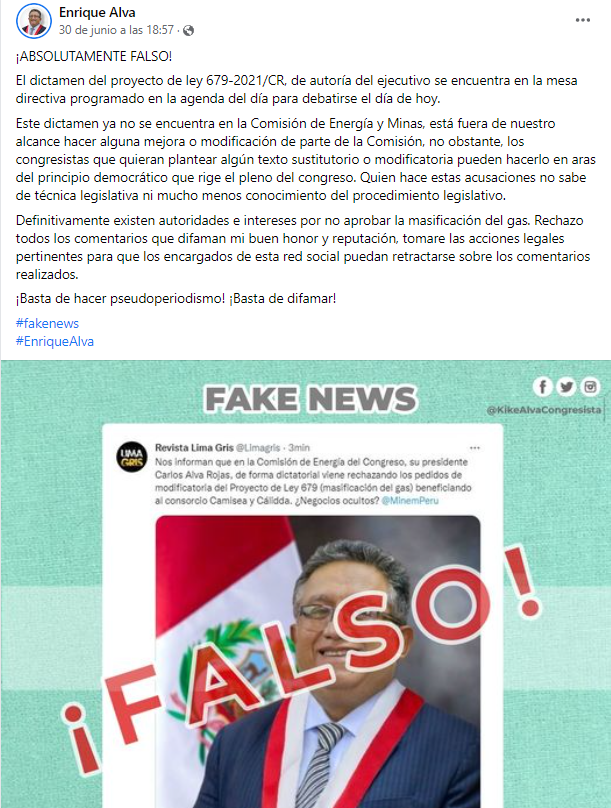Open Enrique Alva's profile picture
This screenshot has width=611, height=808.
(x=34, y=21)
